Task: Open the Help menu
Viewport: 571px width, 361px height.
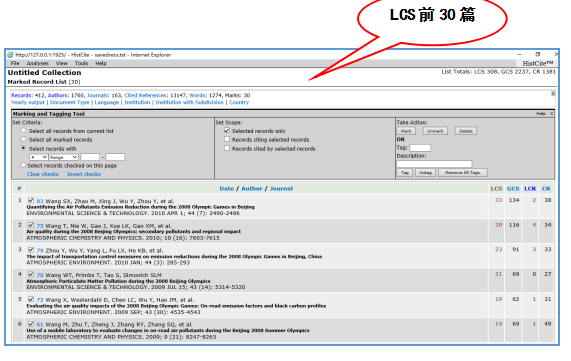Action: [x=101, y=63]
